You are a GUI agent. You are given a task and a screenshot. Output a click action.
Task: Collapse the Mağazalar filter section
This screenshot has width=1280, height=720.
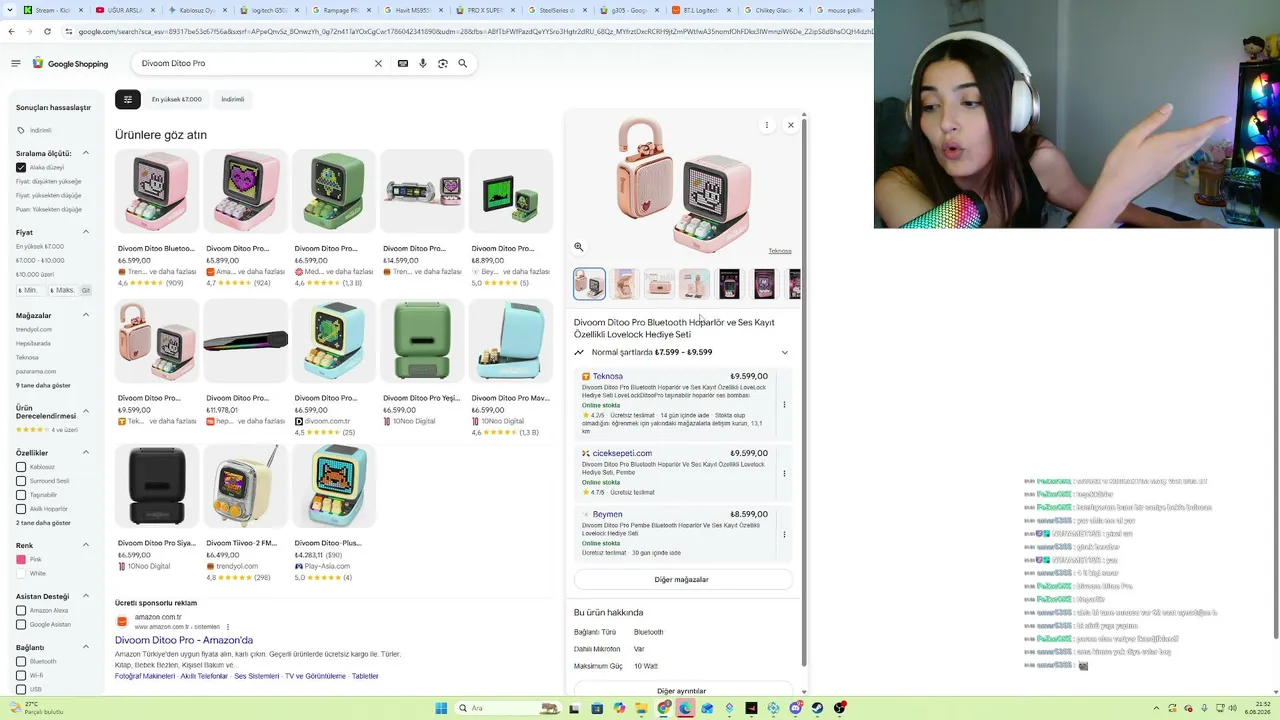[x=86, y=315]
